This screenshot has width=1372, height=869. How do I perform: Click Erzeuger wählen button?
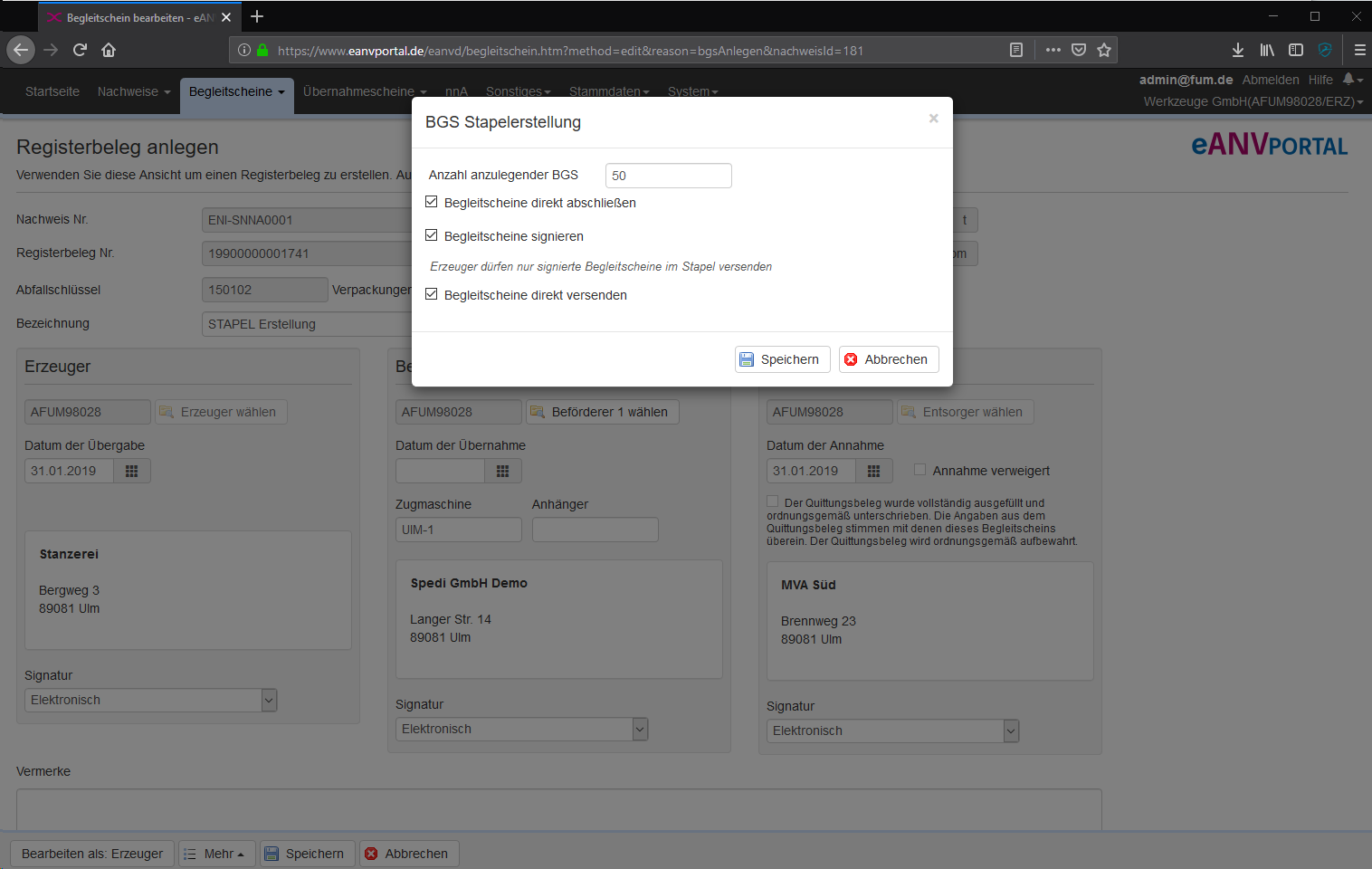pos(221,412)
